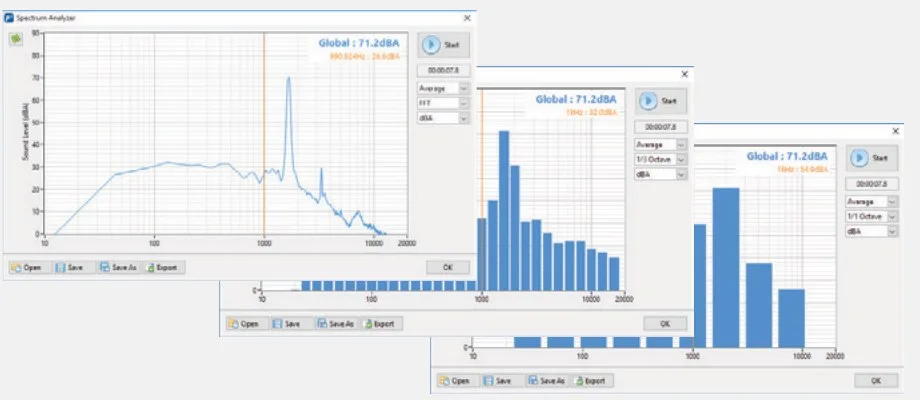This screenshot has height=400, width=920.
Task: Confirm with OK in the 1/3 Octave window
Action: (x=665, y=324)
